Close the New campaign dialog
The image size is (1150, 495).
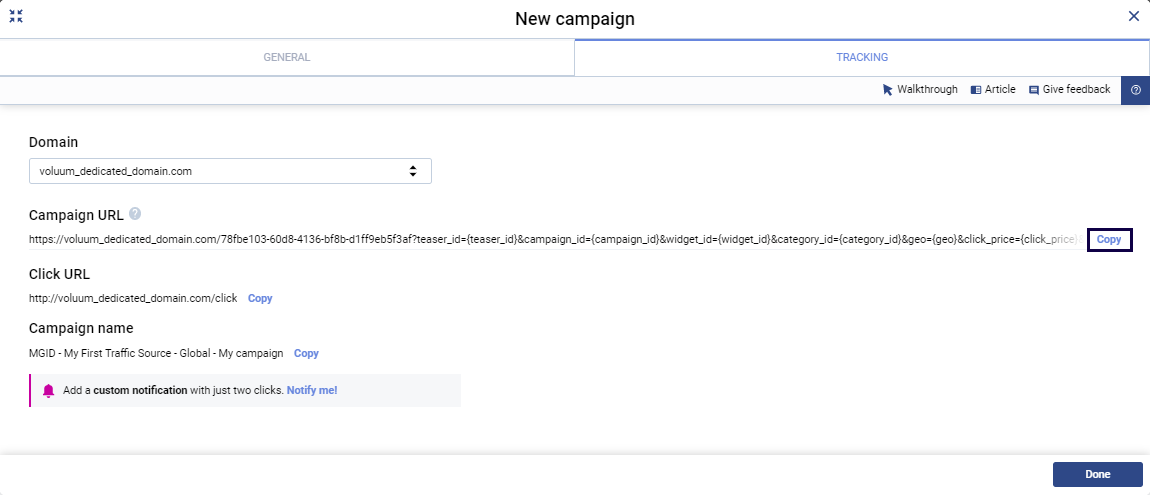(1133, 16)
